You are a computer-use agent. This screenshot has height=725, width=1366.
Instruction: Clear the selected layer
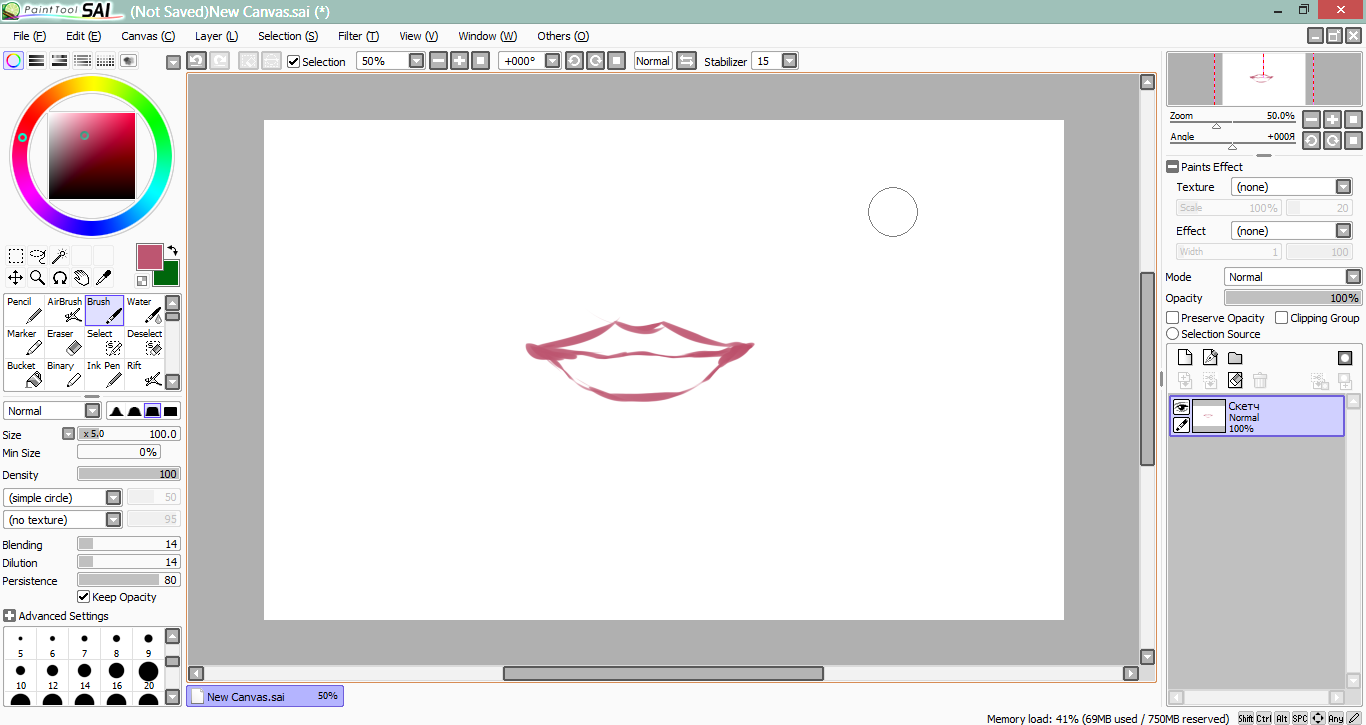click(1235, 380)
